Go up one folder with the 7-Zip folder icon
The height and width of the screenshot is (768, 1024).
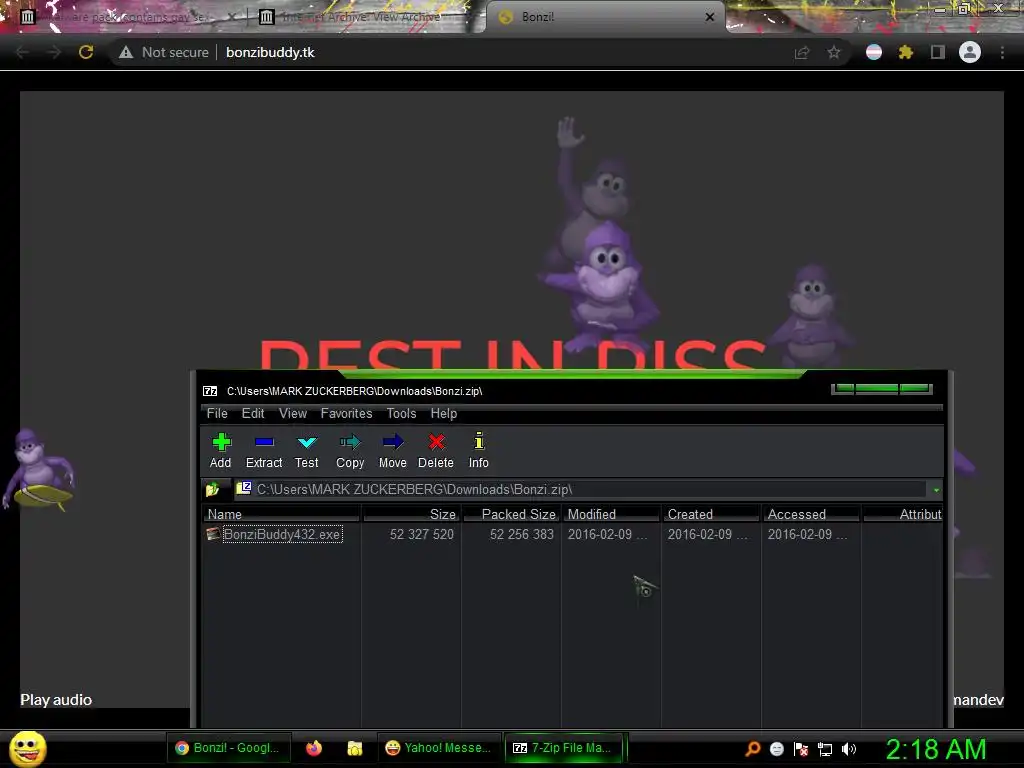click(x=212, y=489)
